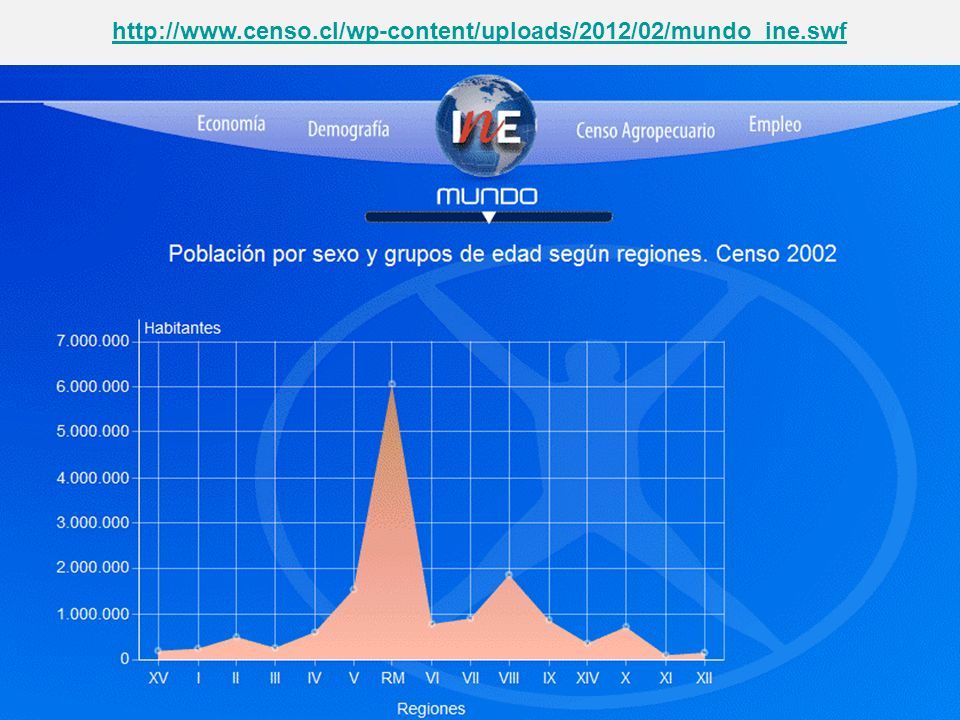Open the Empleo menu item

pyautogui.click(x=774, y=124)
